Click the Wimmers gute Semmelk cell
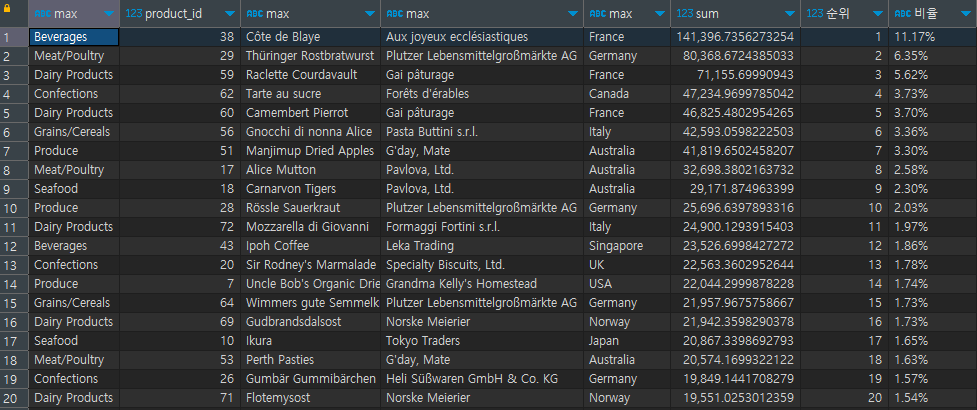The width and height of the screenshot is (977, 410). 310,303
